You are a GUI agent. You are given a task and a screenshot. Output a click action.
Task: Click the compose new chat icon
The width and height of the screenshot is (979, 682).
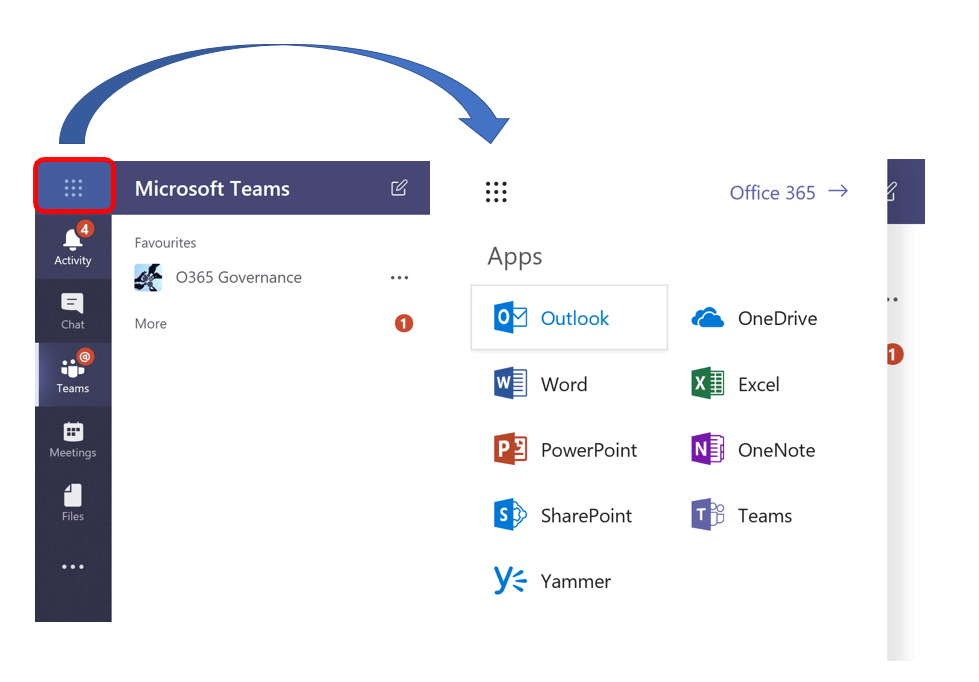pyautogui.click(x=399, y=188)
